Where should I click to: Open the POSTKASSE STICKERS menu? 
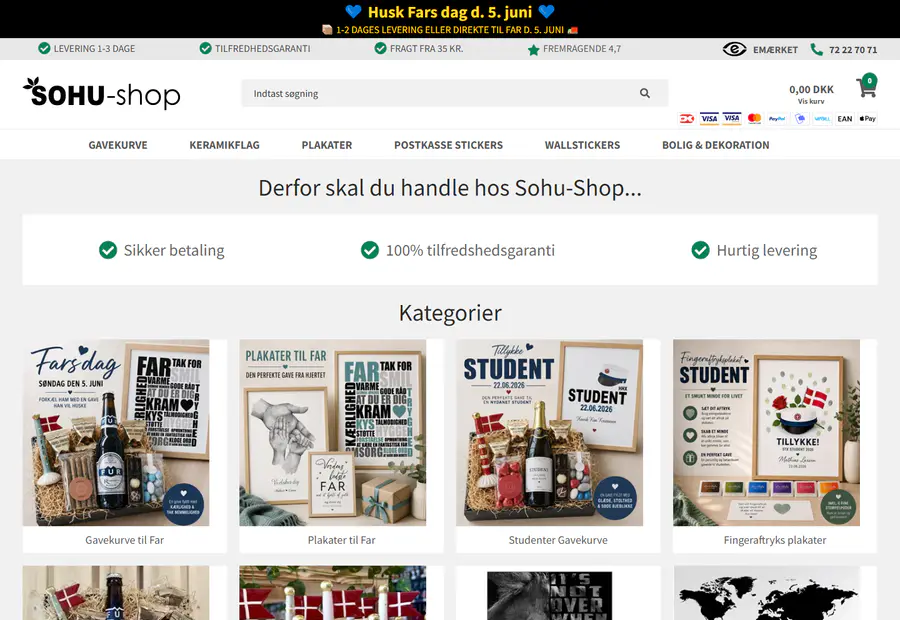pyautogui.click(x=448, y=145)
